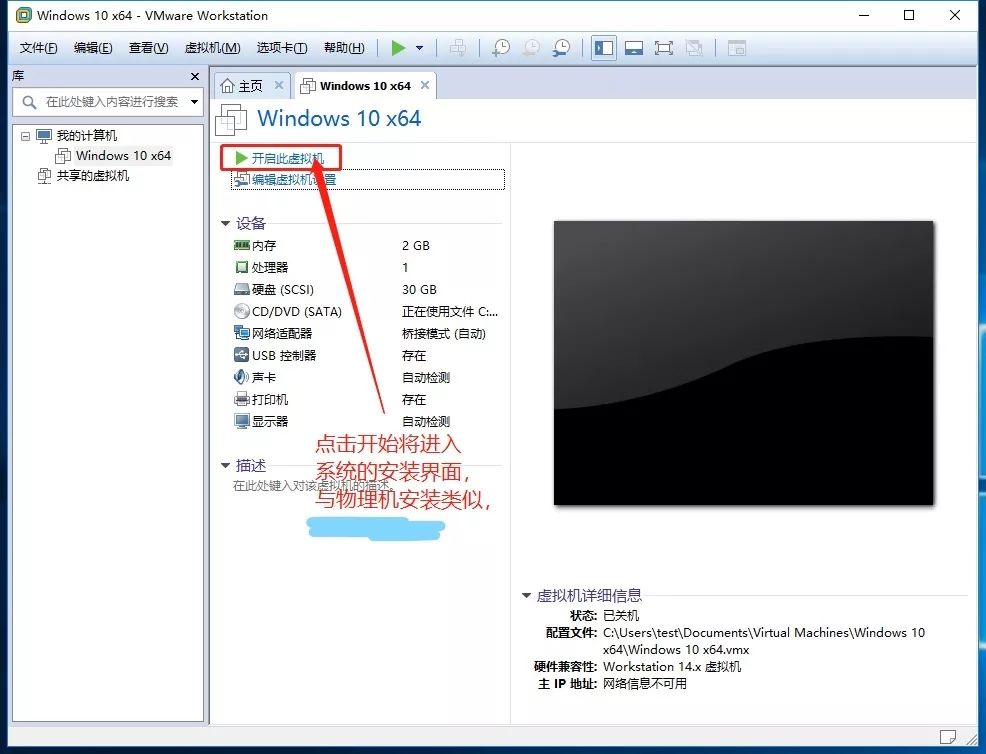Open the 文件(F) menu
Screen dimensions: 986x754
point(38,48)
